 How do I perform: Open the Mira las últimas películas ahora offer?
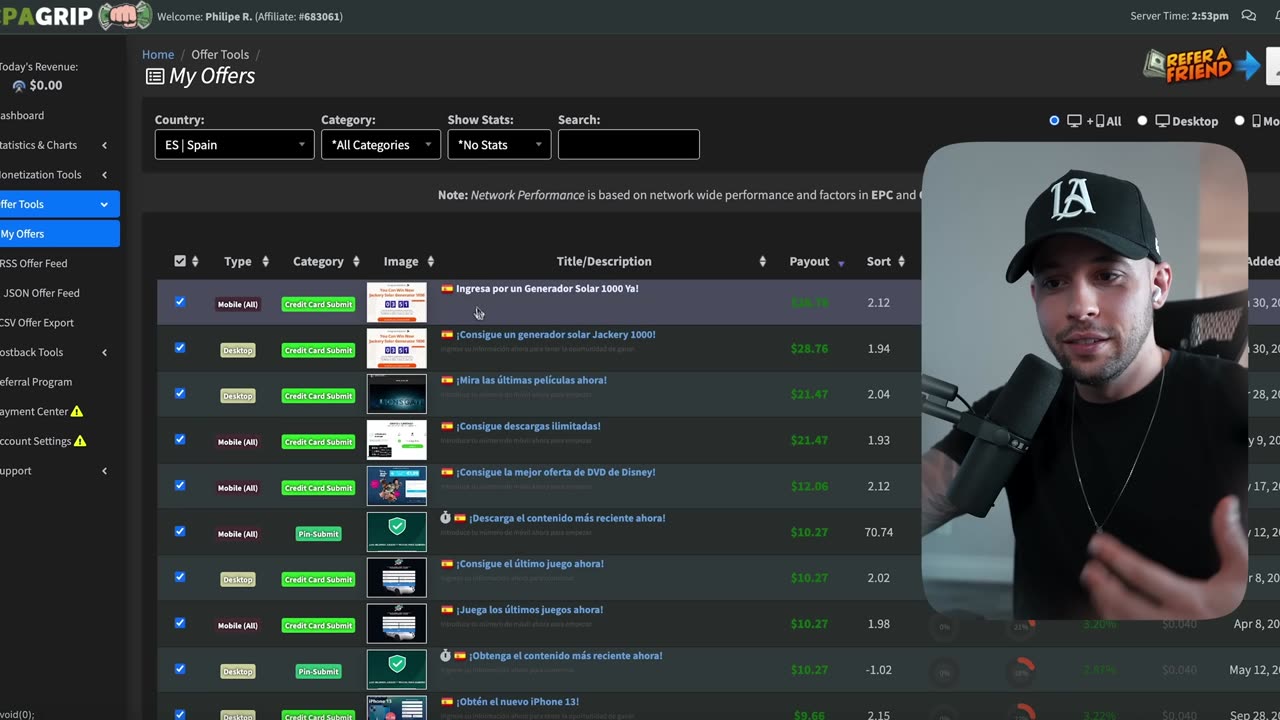point(532,380)
